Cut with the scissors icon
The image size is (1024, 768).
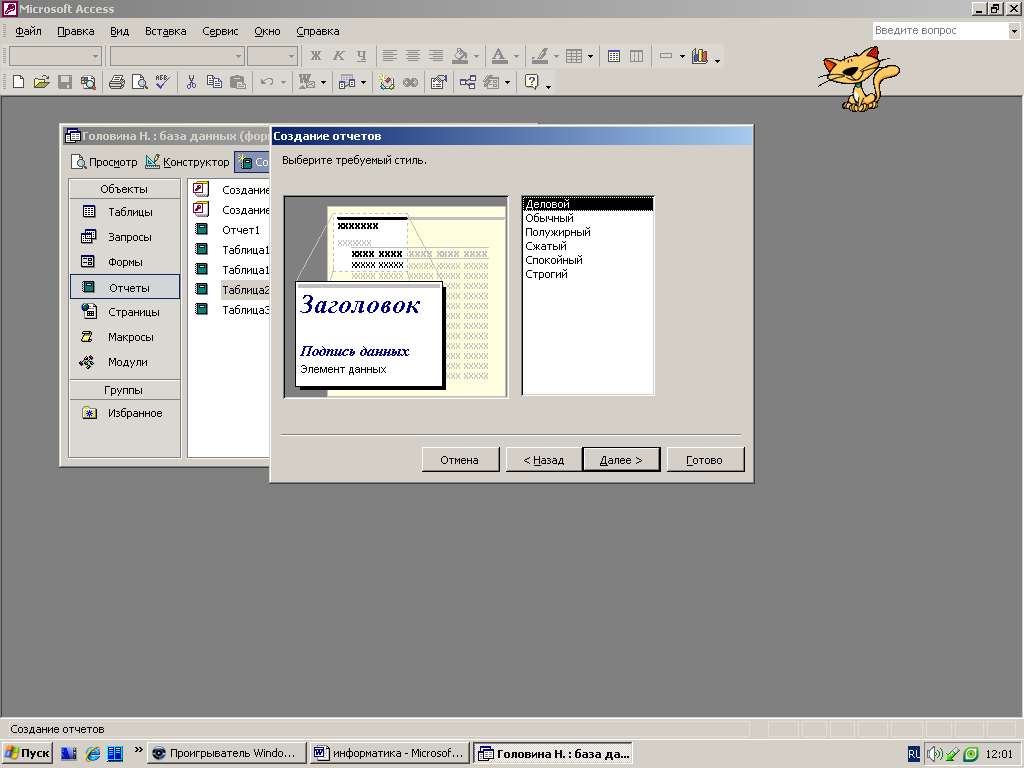(191, 82)
